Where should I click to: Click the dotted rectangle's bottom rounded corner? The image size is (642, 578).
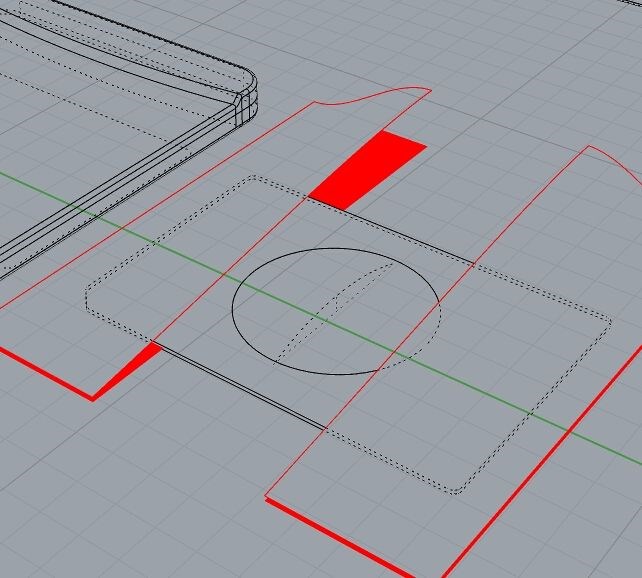pos(455,491)
